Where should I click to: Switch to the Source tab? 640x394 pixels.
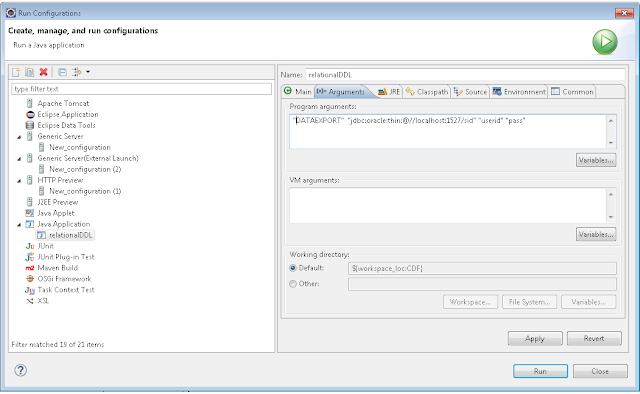470,91
